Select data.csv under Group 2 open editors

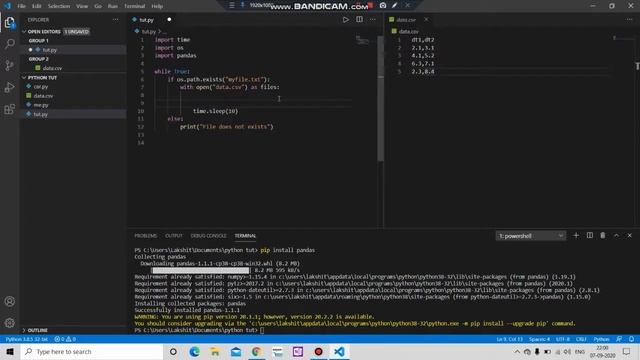click(52, 68)
